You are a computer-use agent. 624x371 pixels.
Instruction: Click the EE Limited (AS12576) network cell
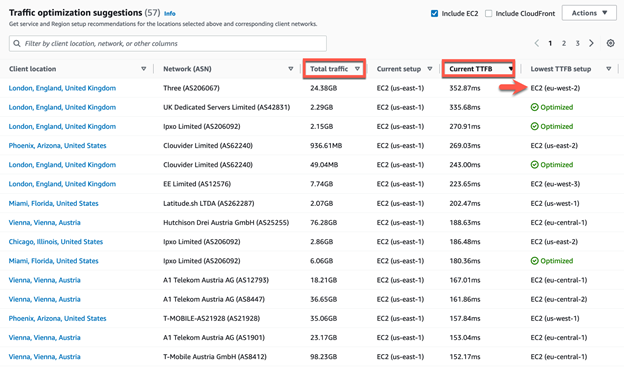point(197,184)
